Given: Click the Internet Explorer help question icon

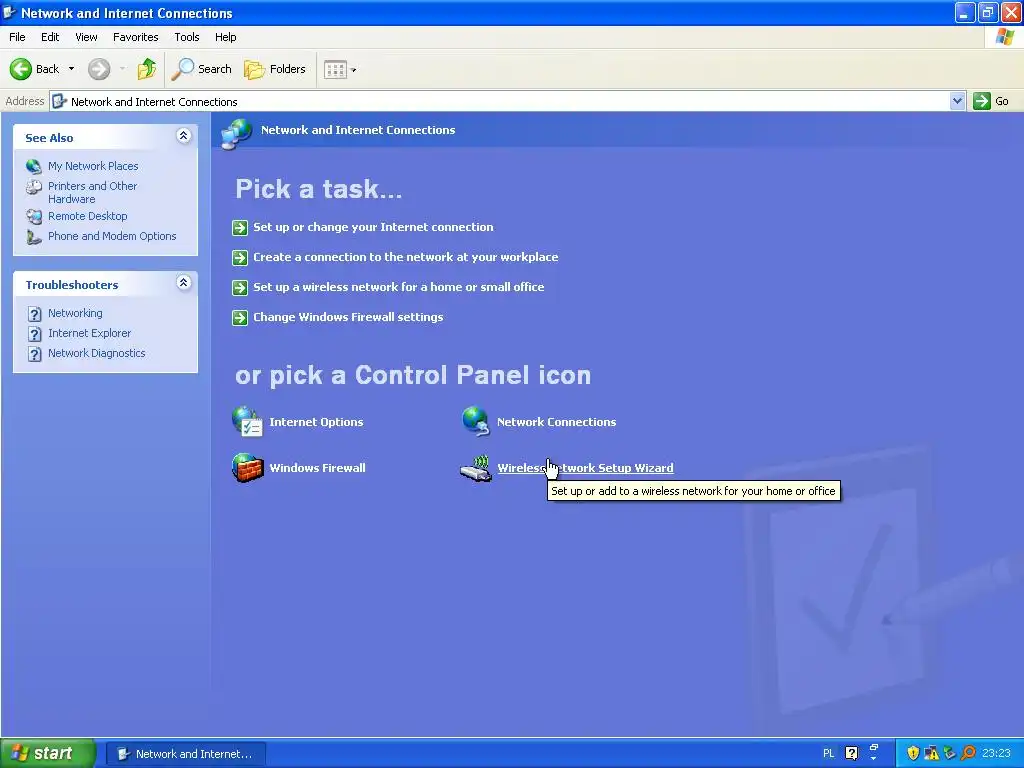Looking at the screenshot, I should pos(35,334).
